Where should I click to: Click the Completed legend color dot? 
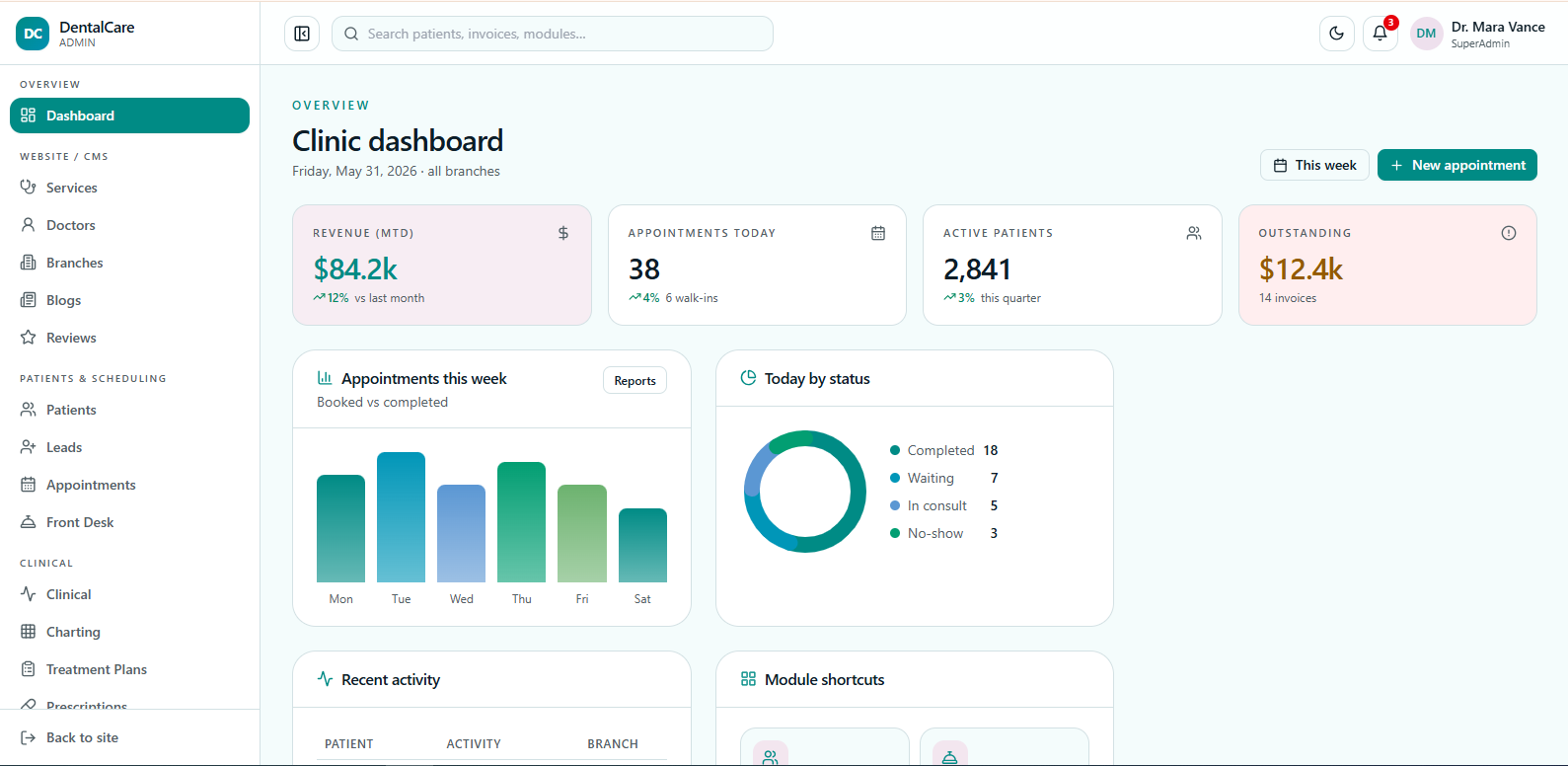[x=895, y=450]
